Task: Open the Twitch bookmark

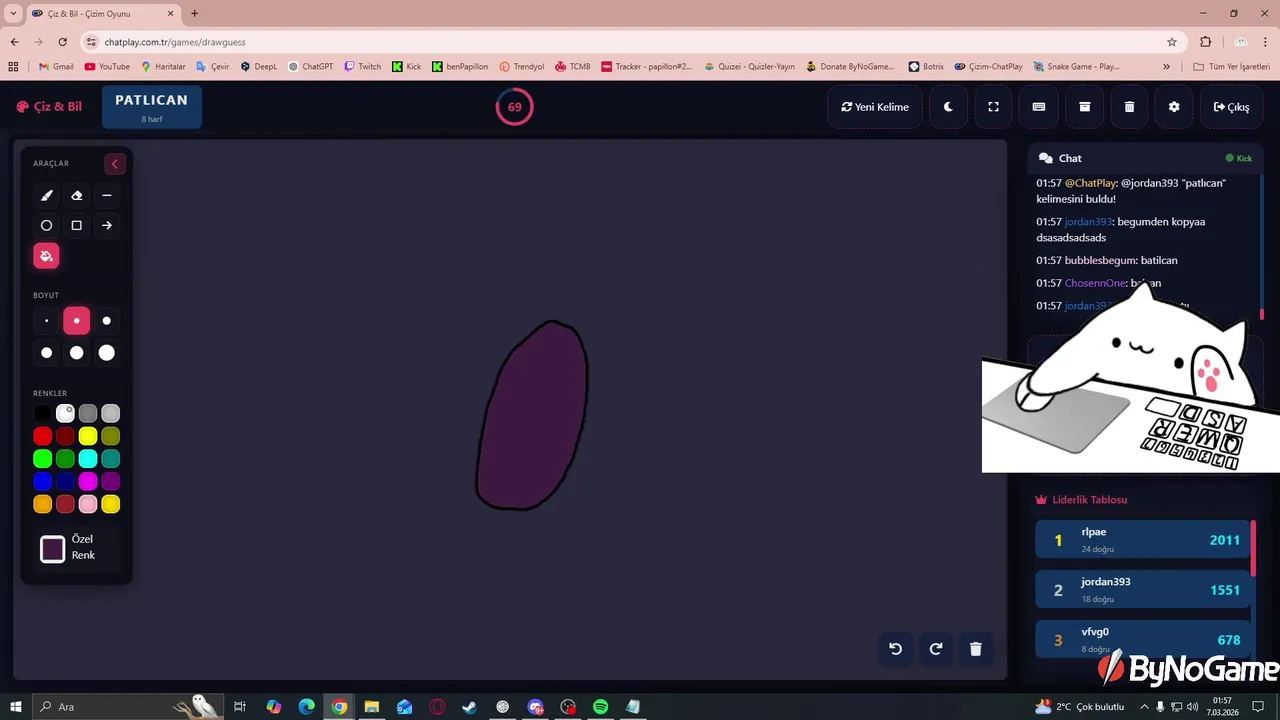Action: [x=362, y=67]
